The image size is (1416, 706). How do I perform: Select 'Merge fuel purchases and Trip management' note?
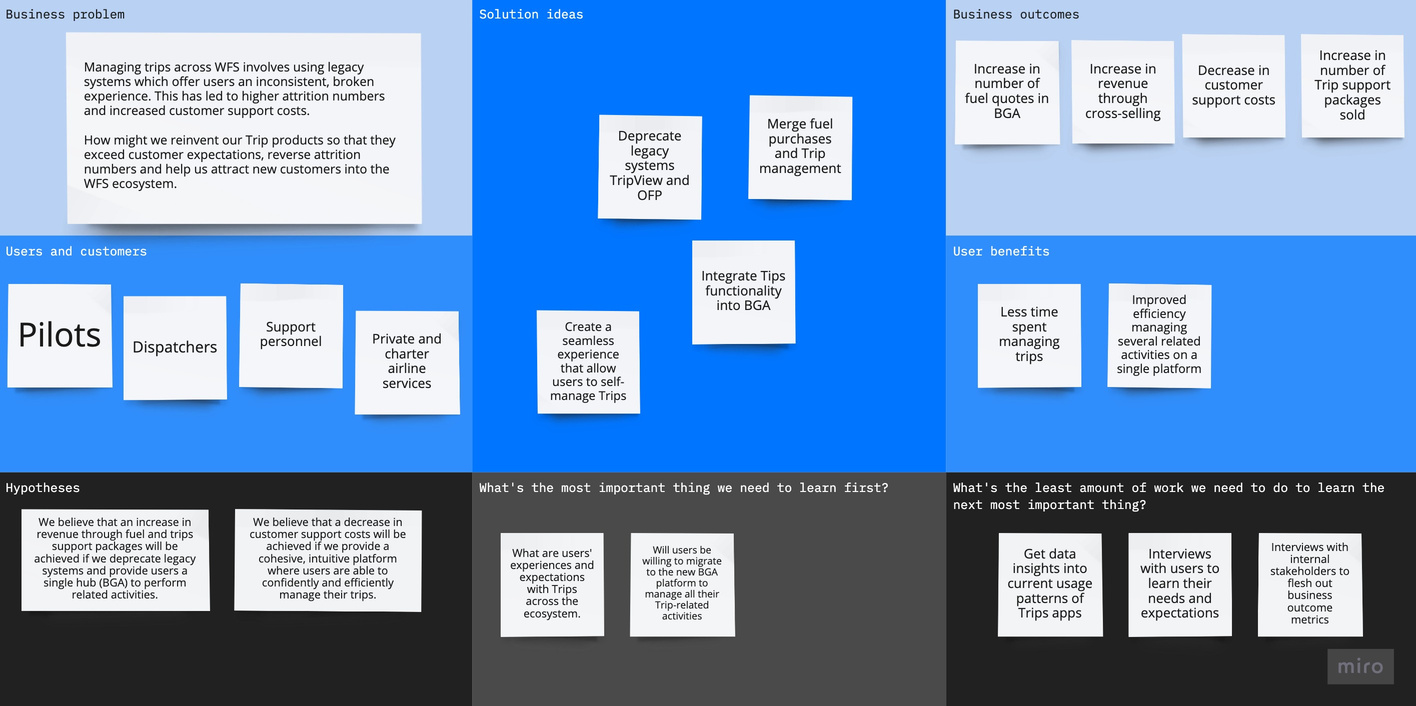tap(800, 148)
